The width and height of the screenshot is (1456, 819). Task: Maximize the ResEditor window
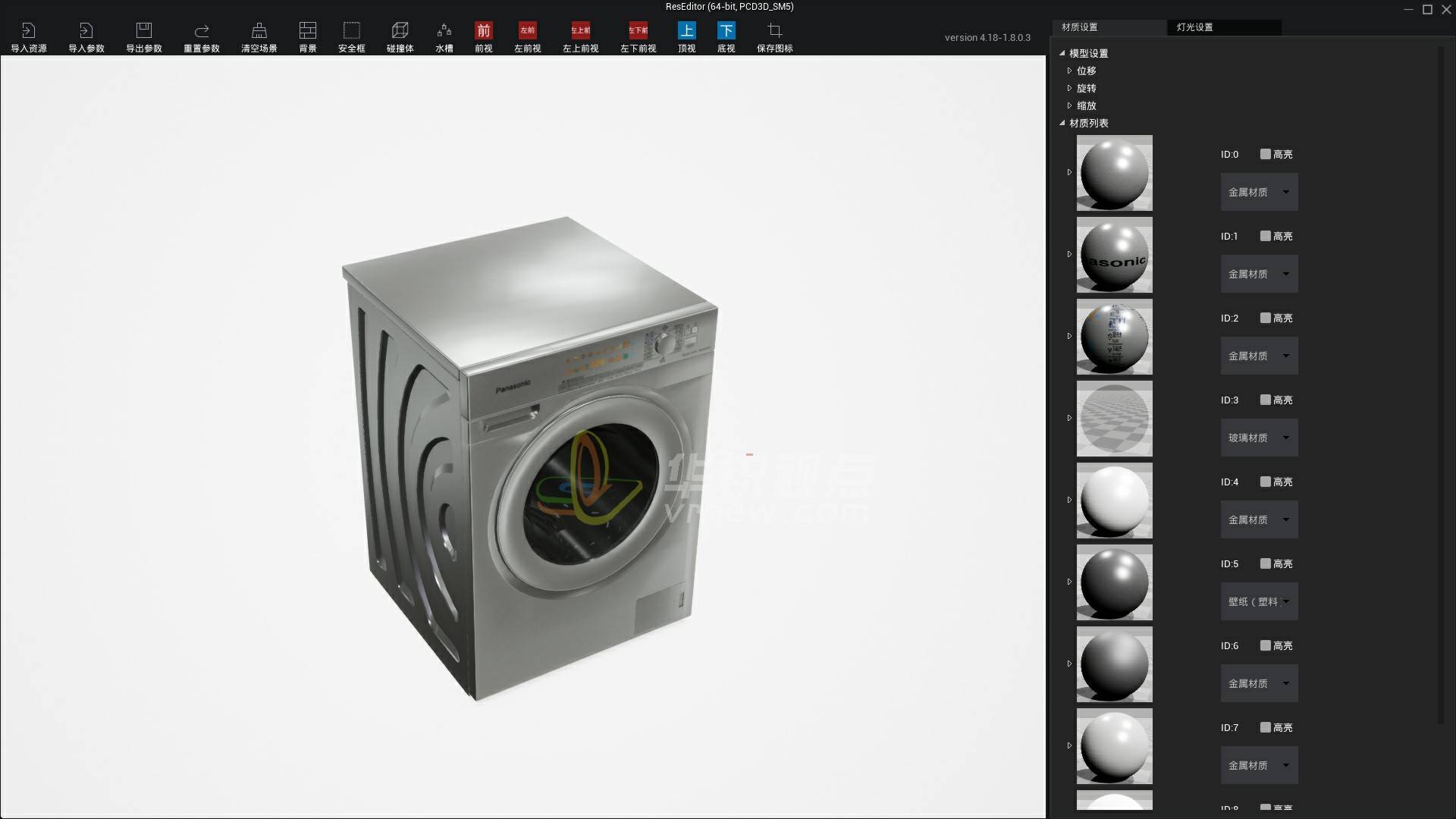tap(1427, 9)
